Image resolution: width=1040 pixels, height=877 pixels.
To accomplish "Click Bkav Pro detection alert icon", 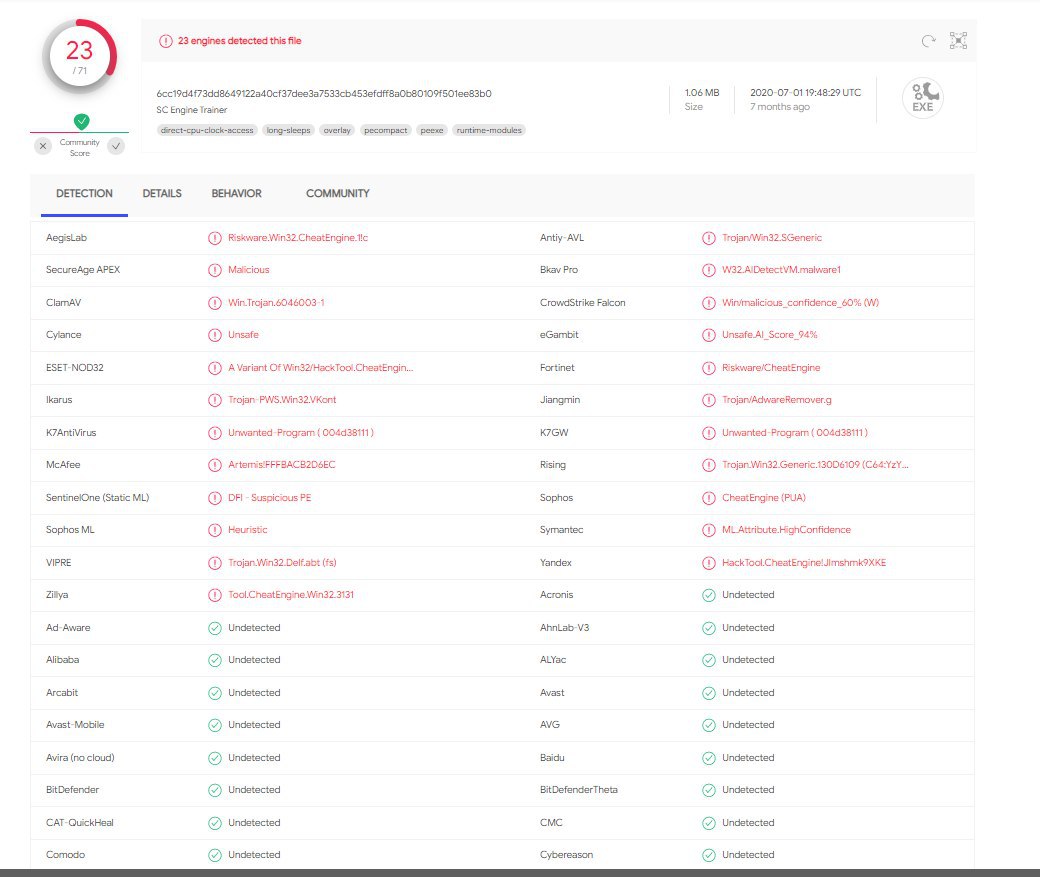I will point(709,270).
